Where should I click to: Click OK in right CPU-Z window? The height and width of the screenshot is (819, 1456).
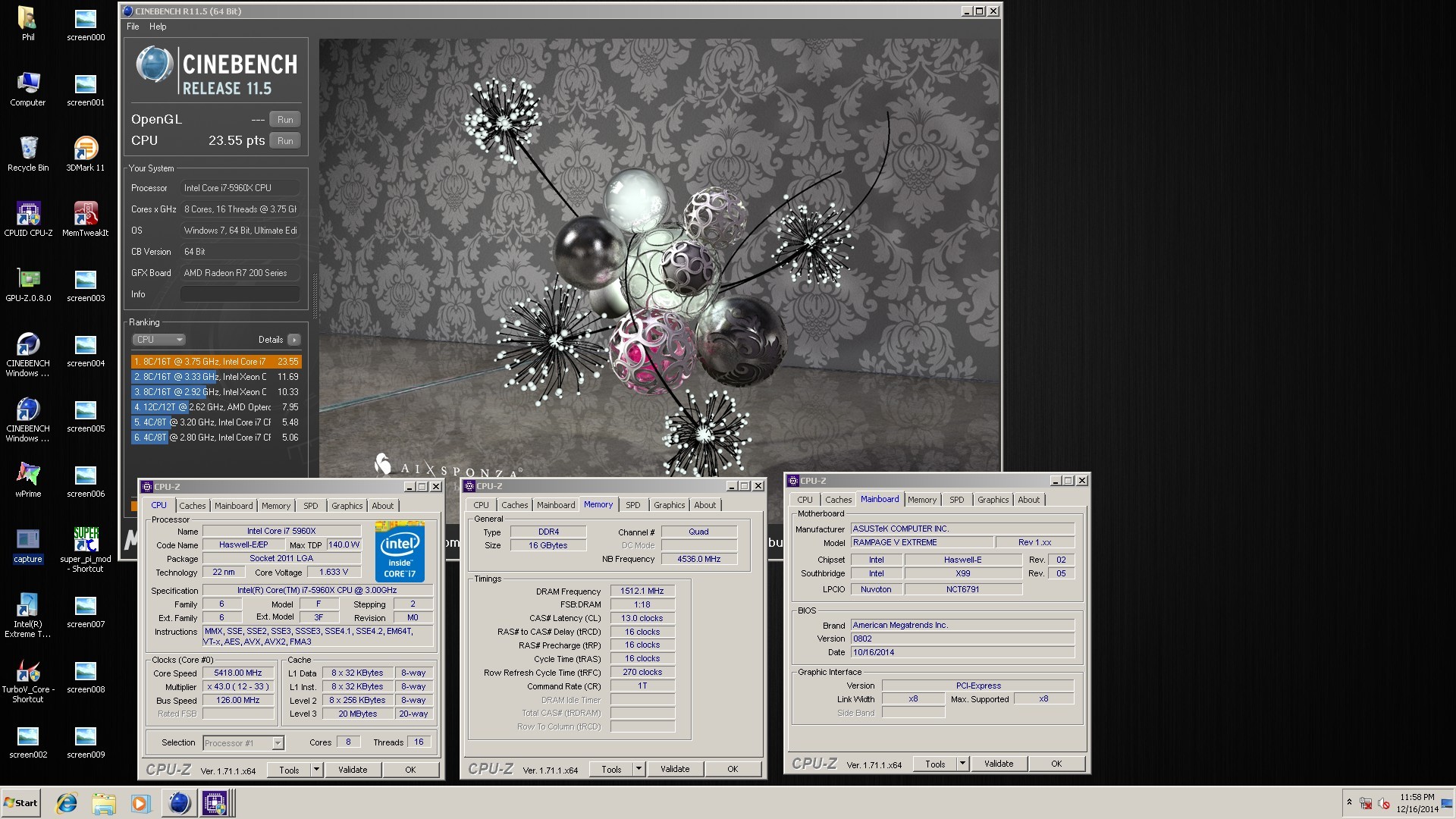(x=1056, y=764)
